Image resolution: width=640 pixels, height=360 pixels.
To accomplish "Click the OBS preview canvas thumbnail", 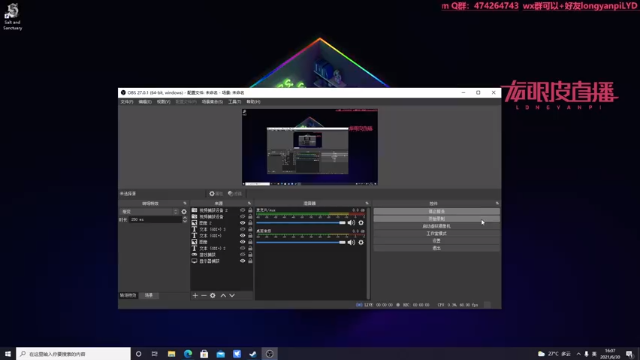I will pos(310,147).
